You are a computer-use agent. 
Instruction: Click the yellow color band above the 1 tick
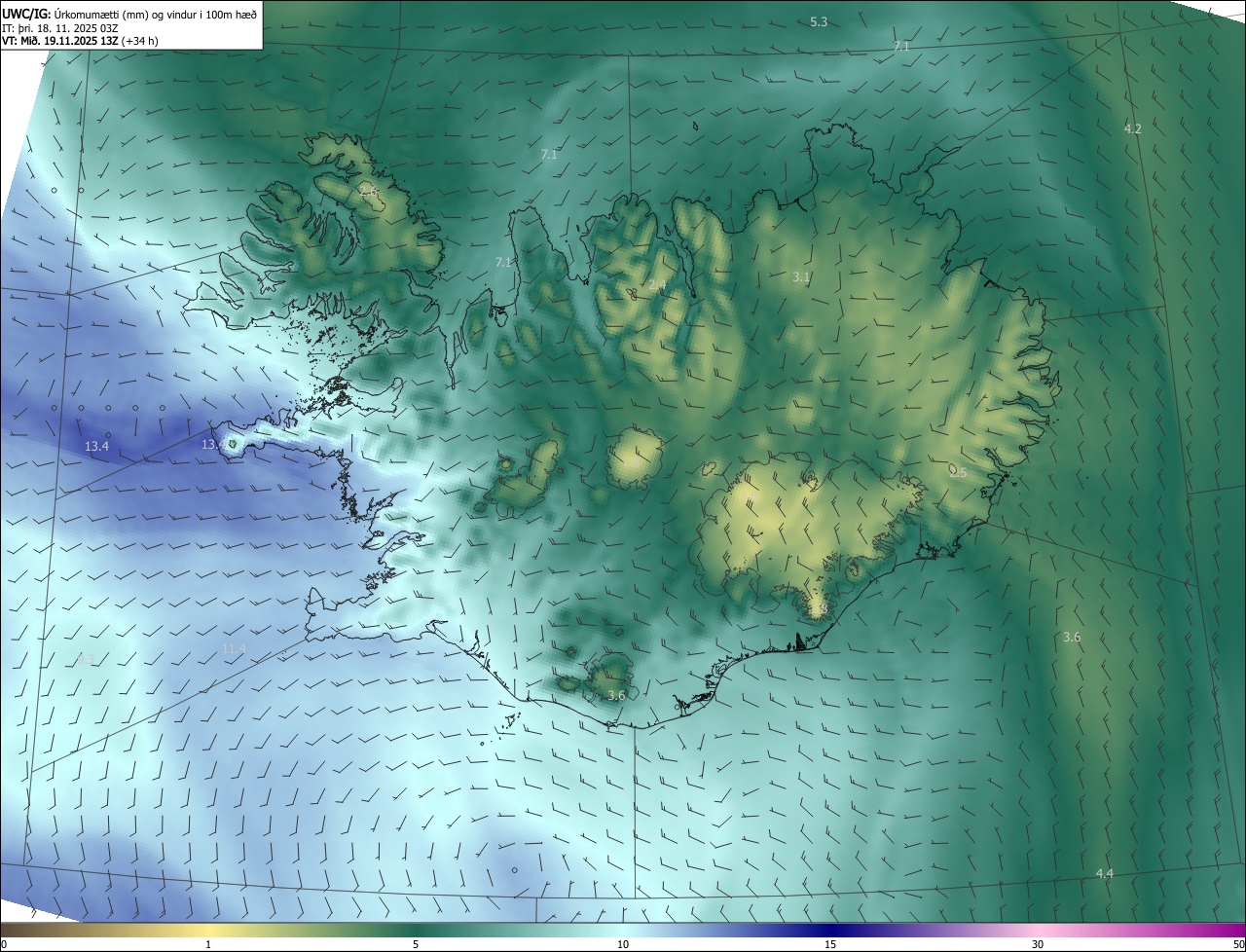[208, 930]
